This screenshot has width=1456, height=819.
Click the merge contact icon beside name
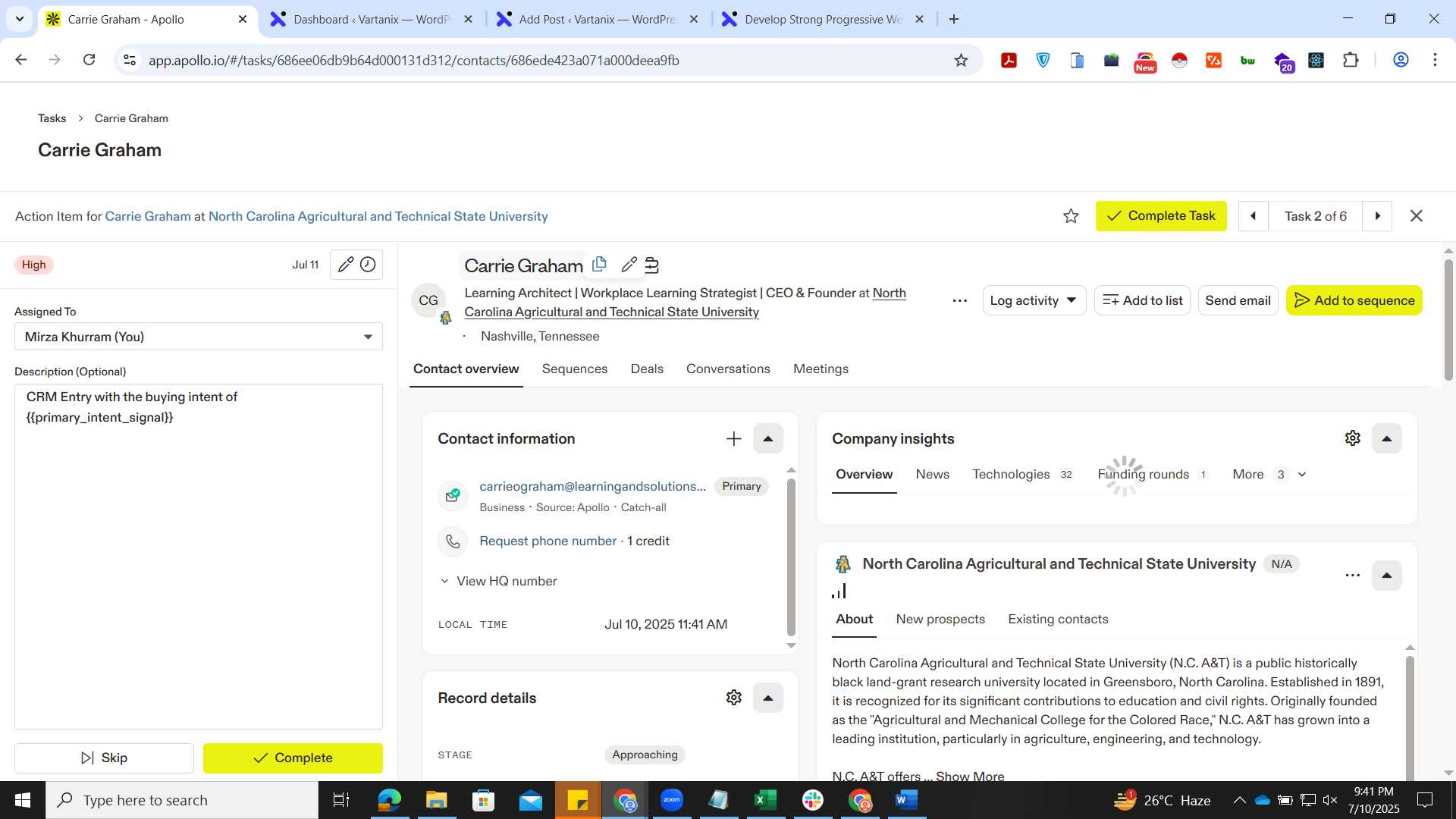pyautogui.click(x=651, y=265)
